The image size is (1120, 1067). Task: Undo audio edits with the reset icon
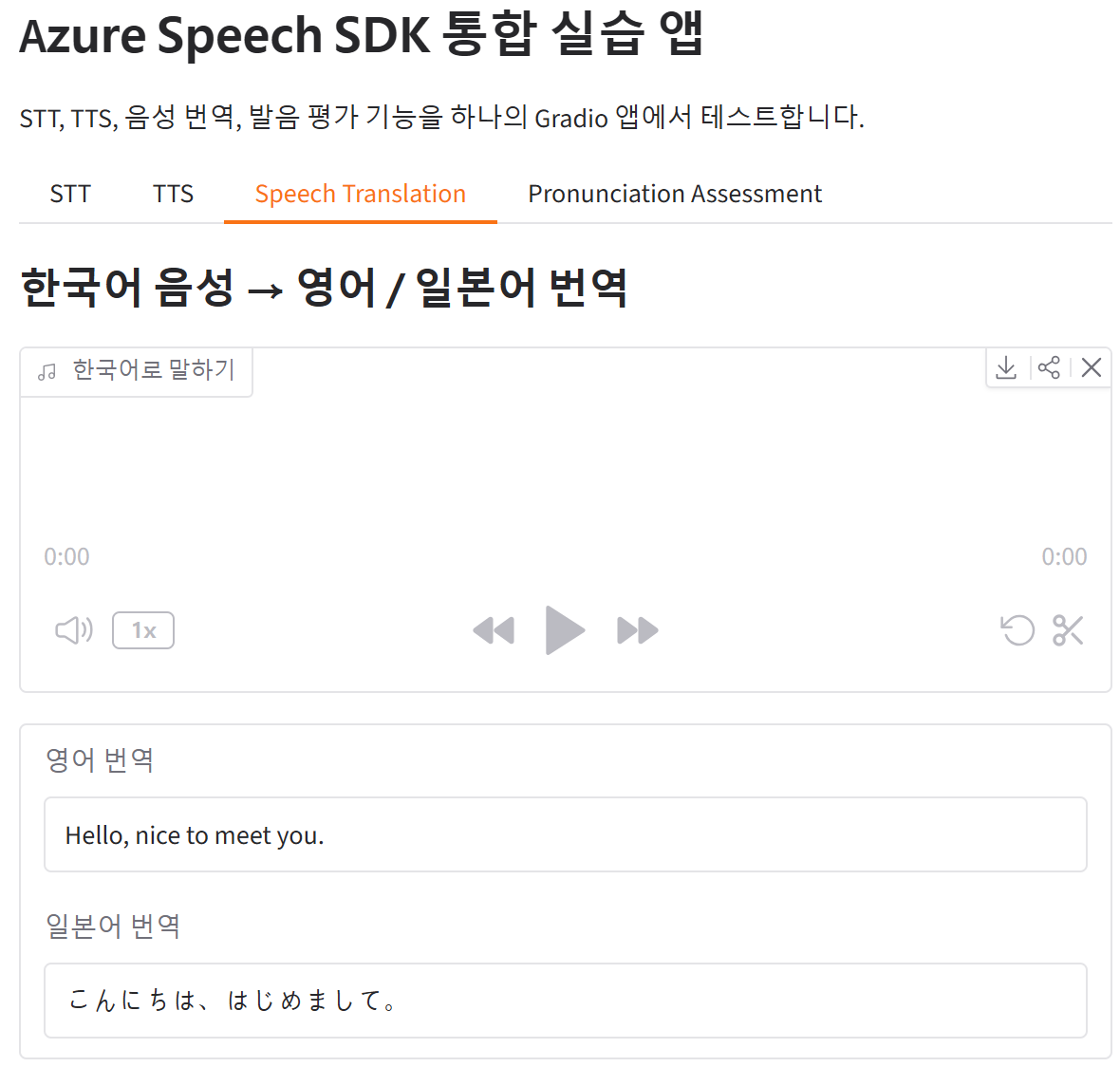click(x=1017, y=630)
